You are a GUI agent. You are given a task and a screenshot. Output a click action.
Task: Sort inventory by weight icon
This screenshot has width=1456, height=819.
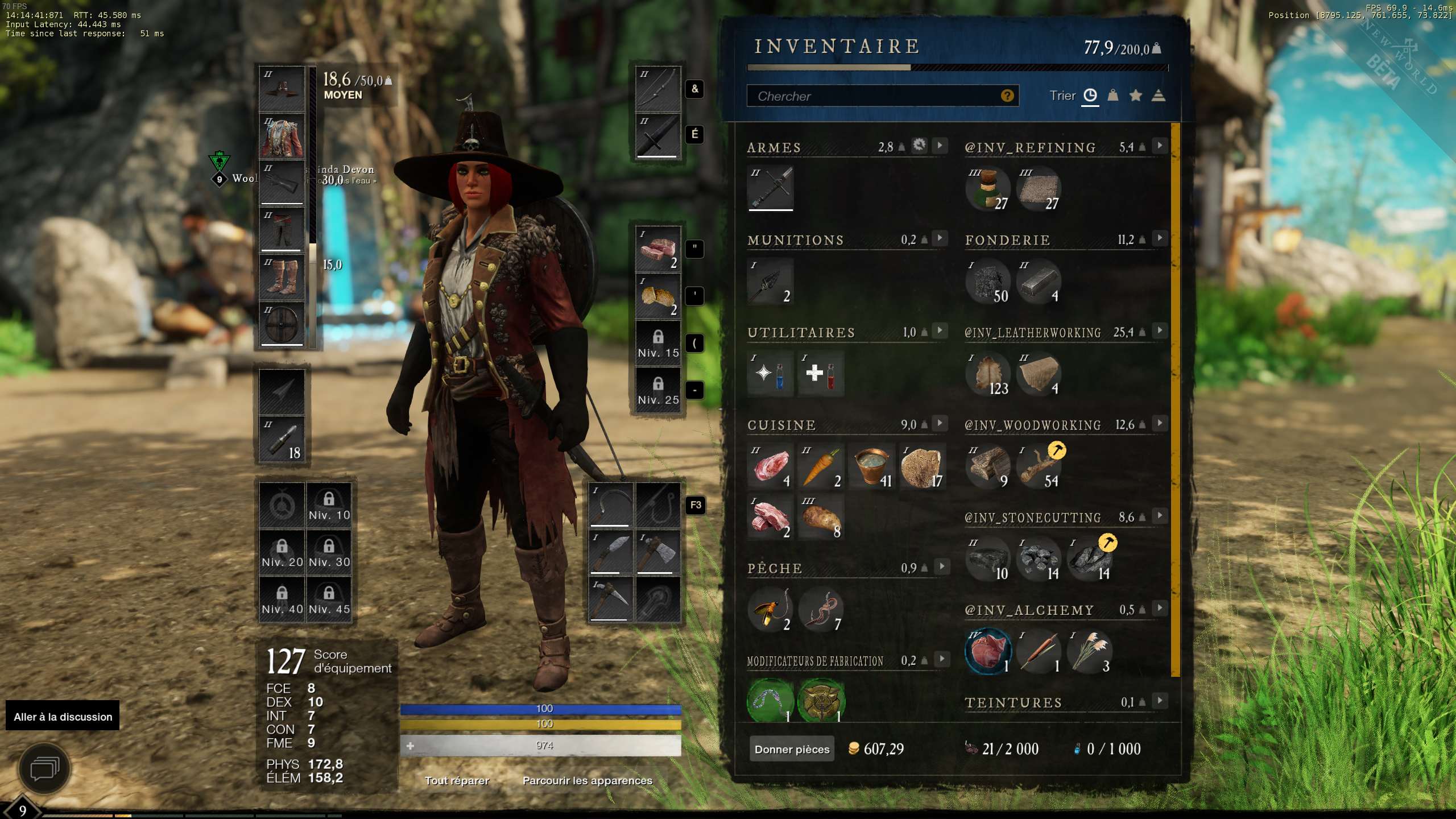(x=1113, y=96)
